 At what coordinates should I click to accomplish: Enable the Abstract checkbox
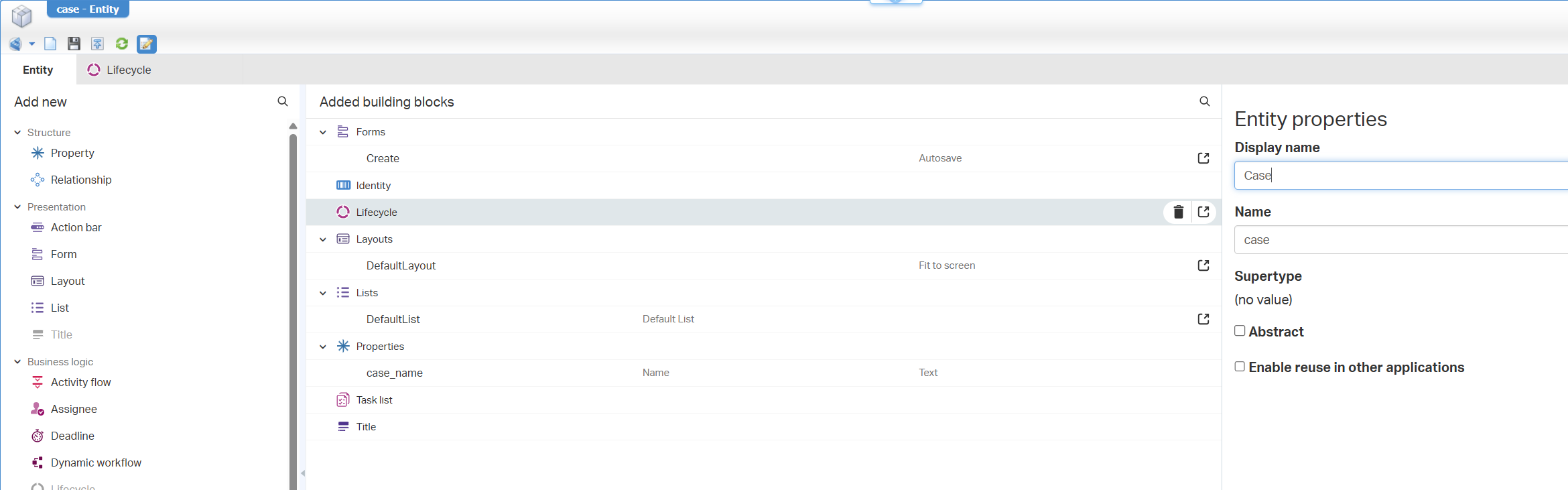(x=1240, y=331)
